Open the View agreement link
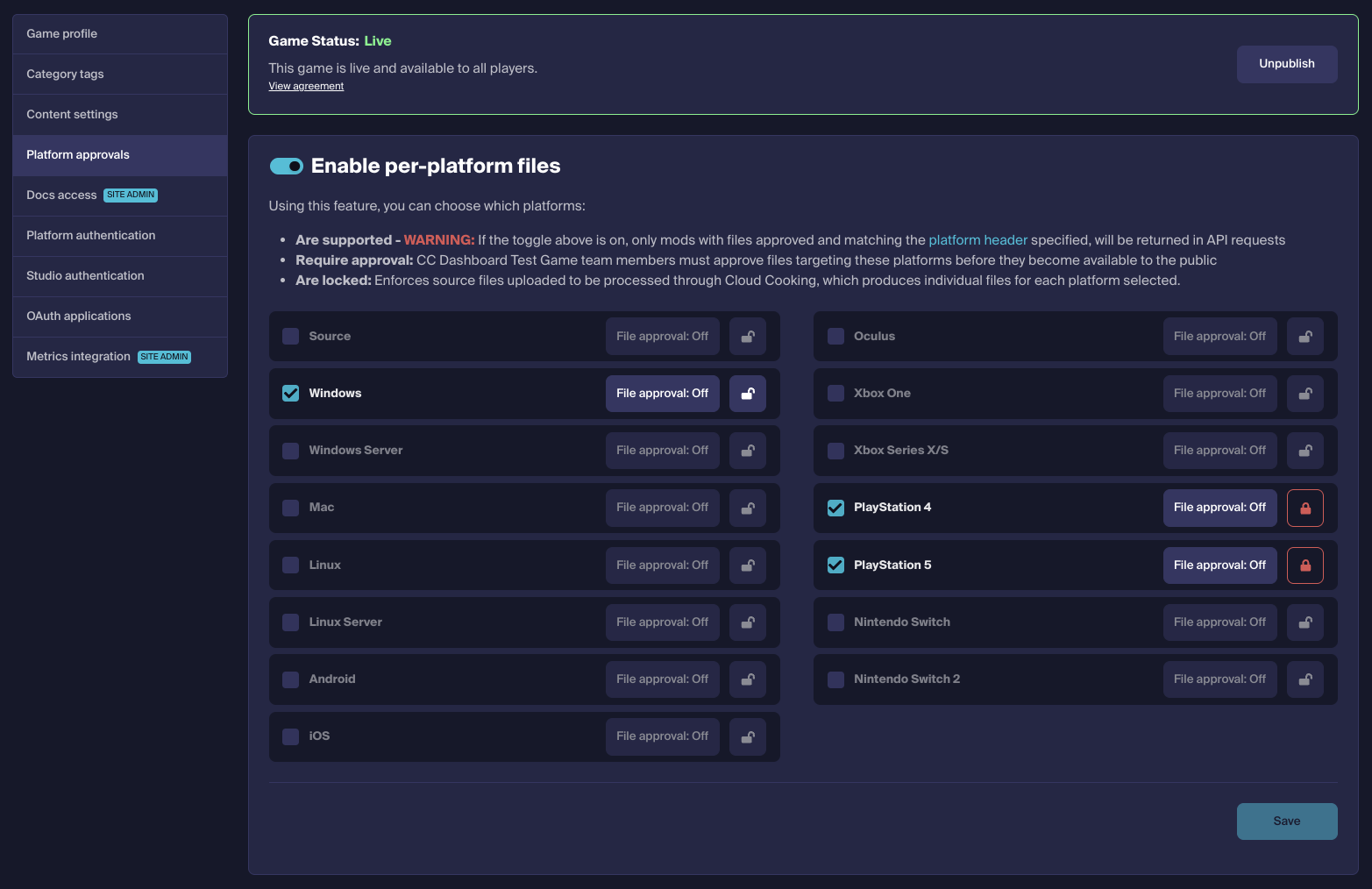The image size is (1372, 889). pos(306,86)
